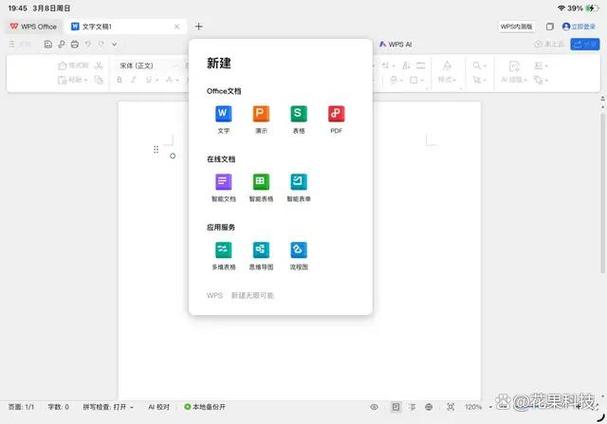Image resolution: width=607 pixels, height=424 pixels.
Task: Click the window switcher icon beside WPS内测版
Action: (550, 26)
